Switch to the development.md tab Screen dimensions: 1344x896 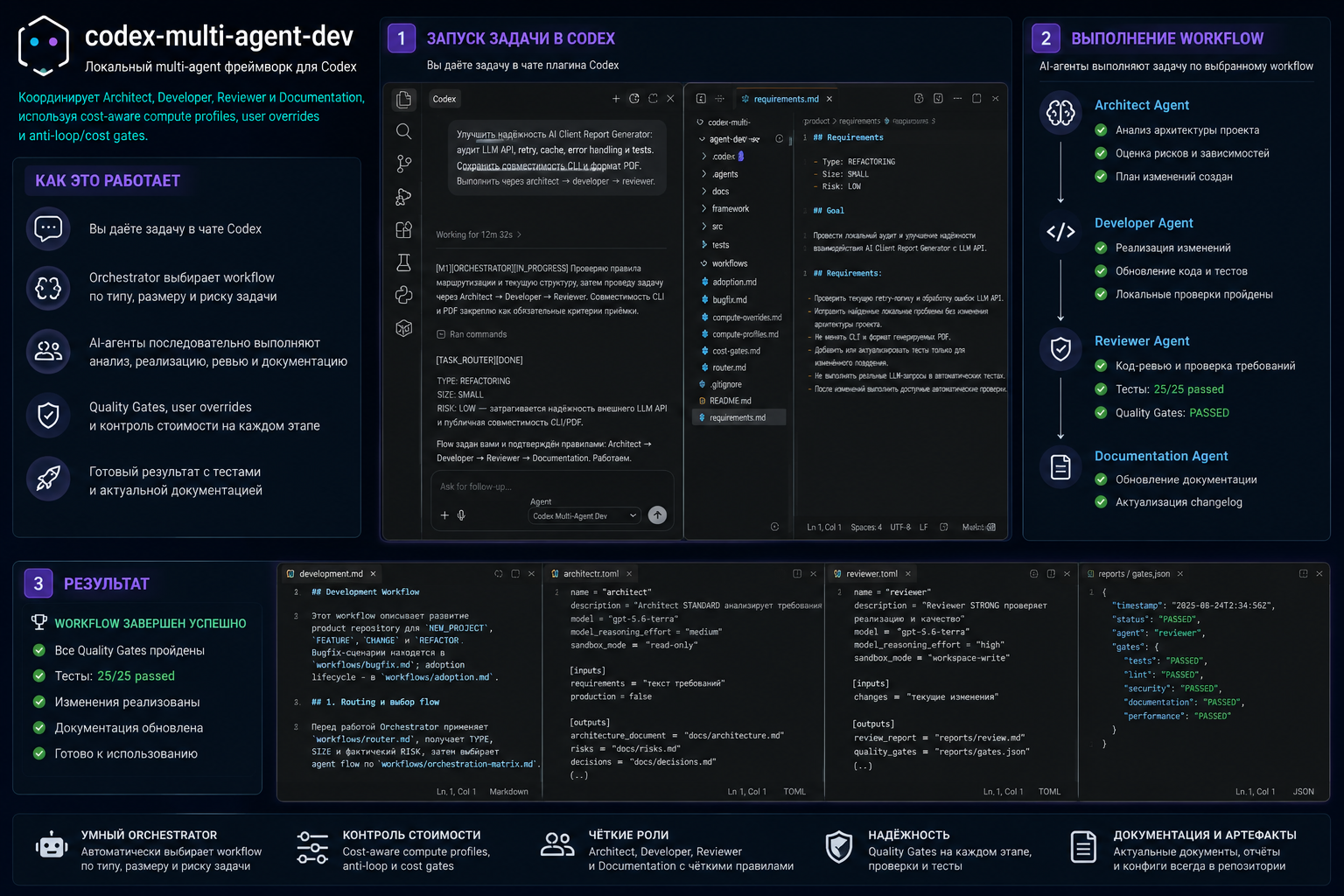331,574
